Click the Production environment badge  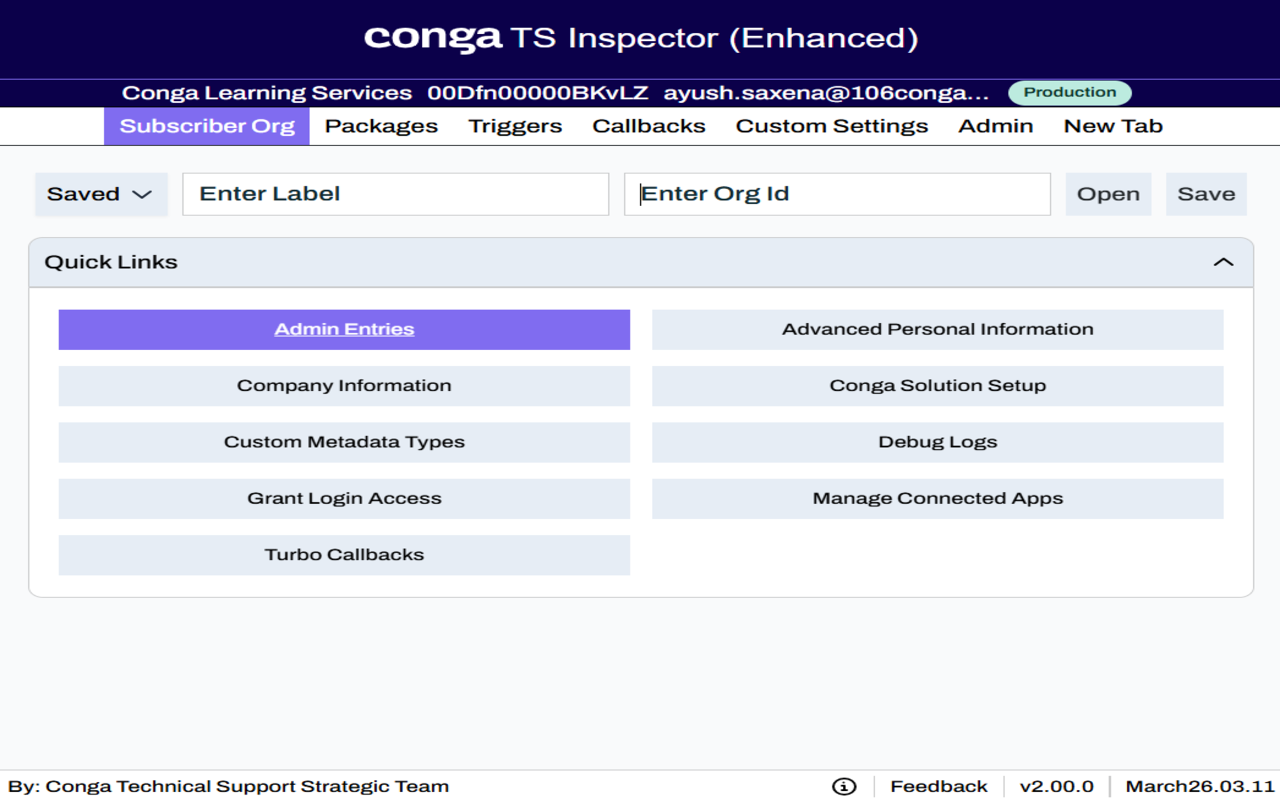click(x=1069, y=93)
